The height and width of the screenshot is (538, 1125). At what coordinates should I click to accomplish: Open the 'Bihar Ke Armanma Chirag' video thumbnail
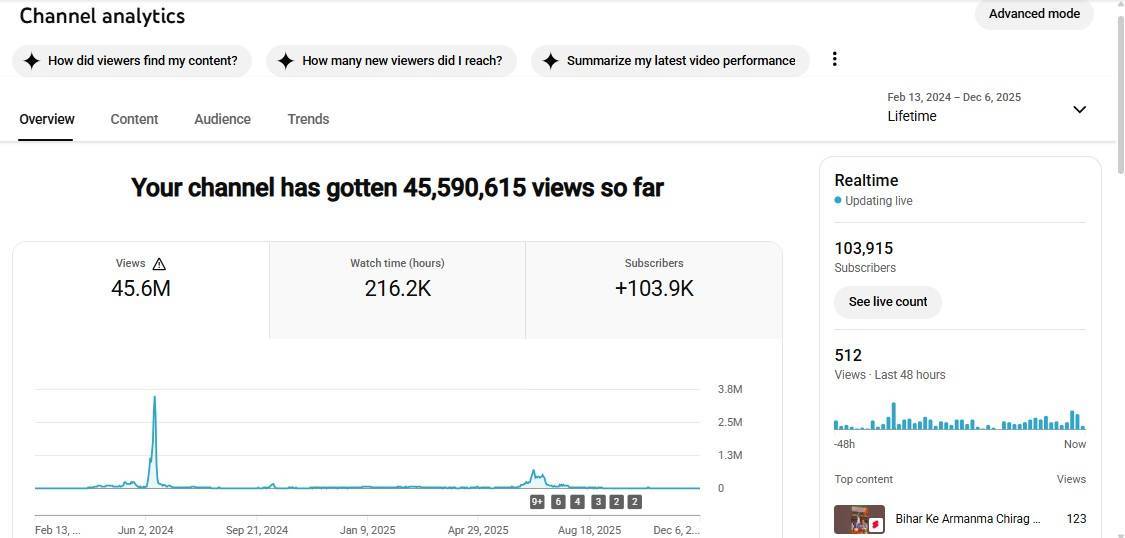(859, 519)
